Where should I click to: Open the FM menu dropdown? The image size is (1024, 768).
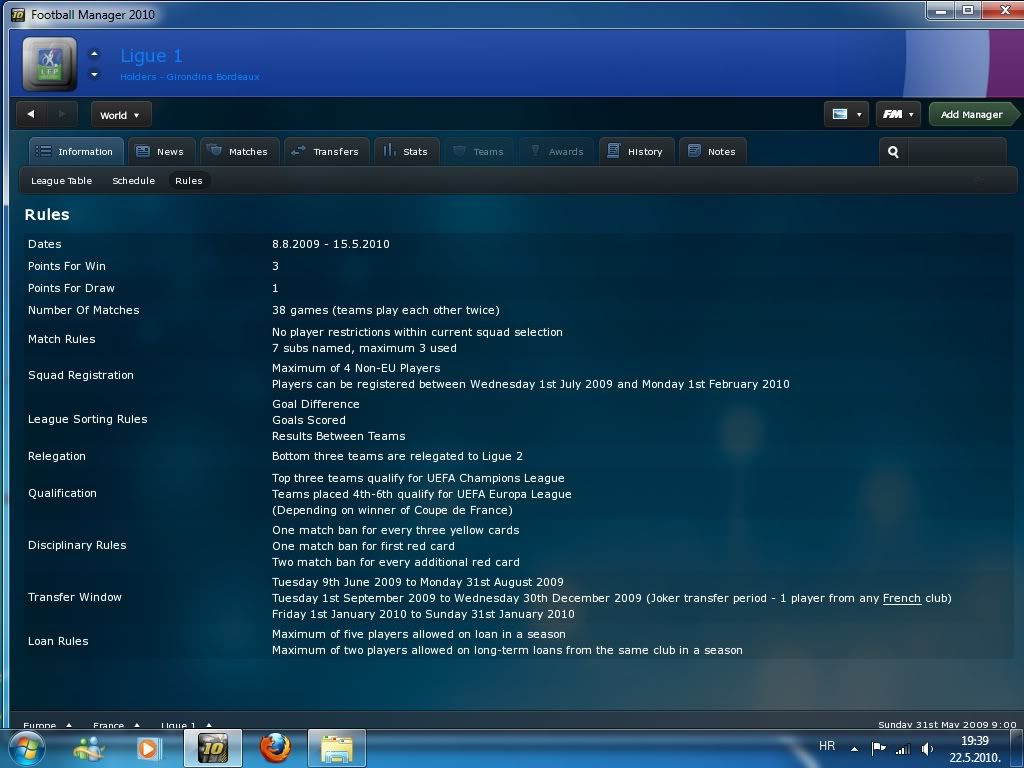pyautogui.click(x=897, y=115)
